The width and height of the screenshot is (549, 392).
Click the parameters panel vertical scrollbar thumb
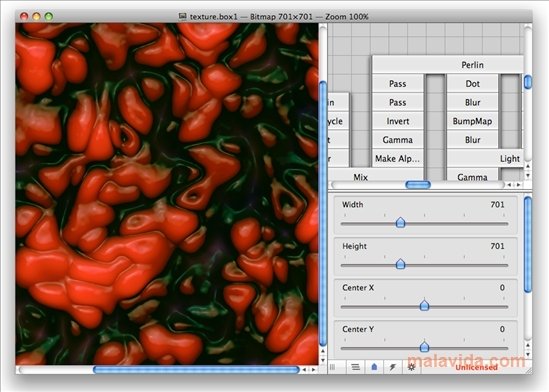tap(528, 244)
